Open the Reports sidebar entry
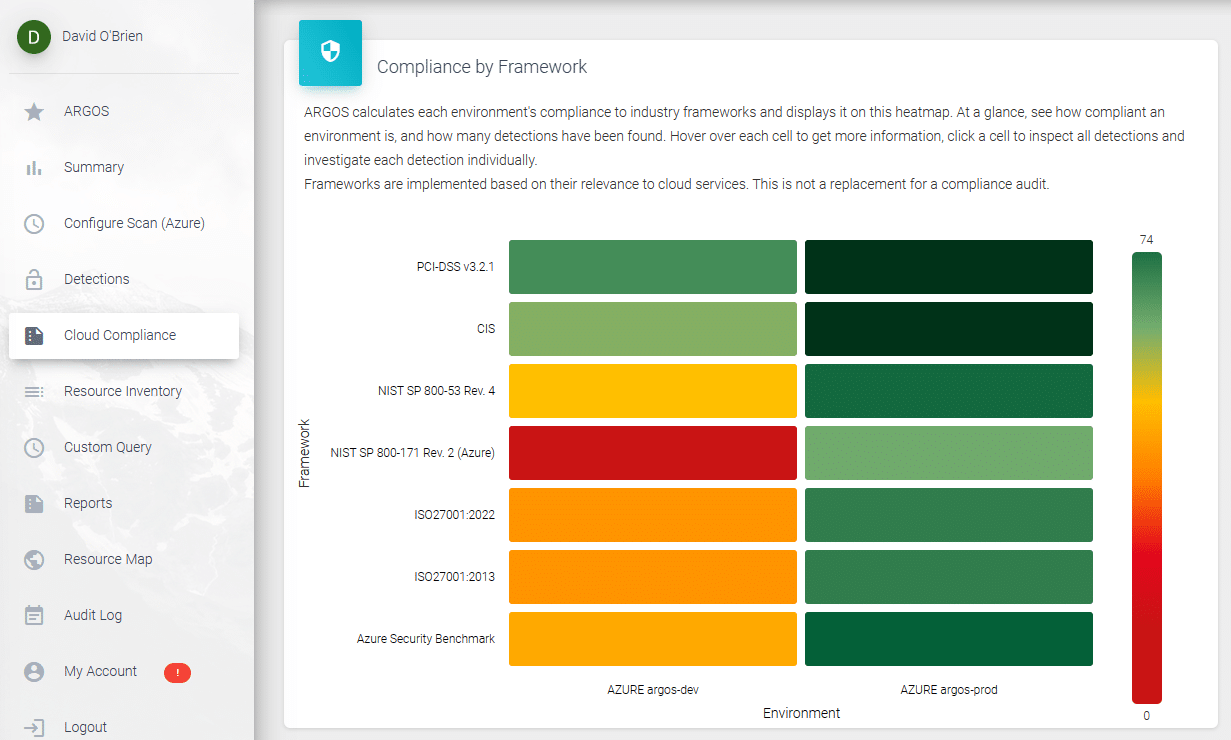Viewport: 1231px width, 740px height. tap(88, 503)
